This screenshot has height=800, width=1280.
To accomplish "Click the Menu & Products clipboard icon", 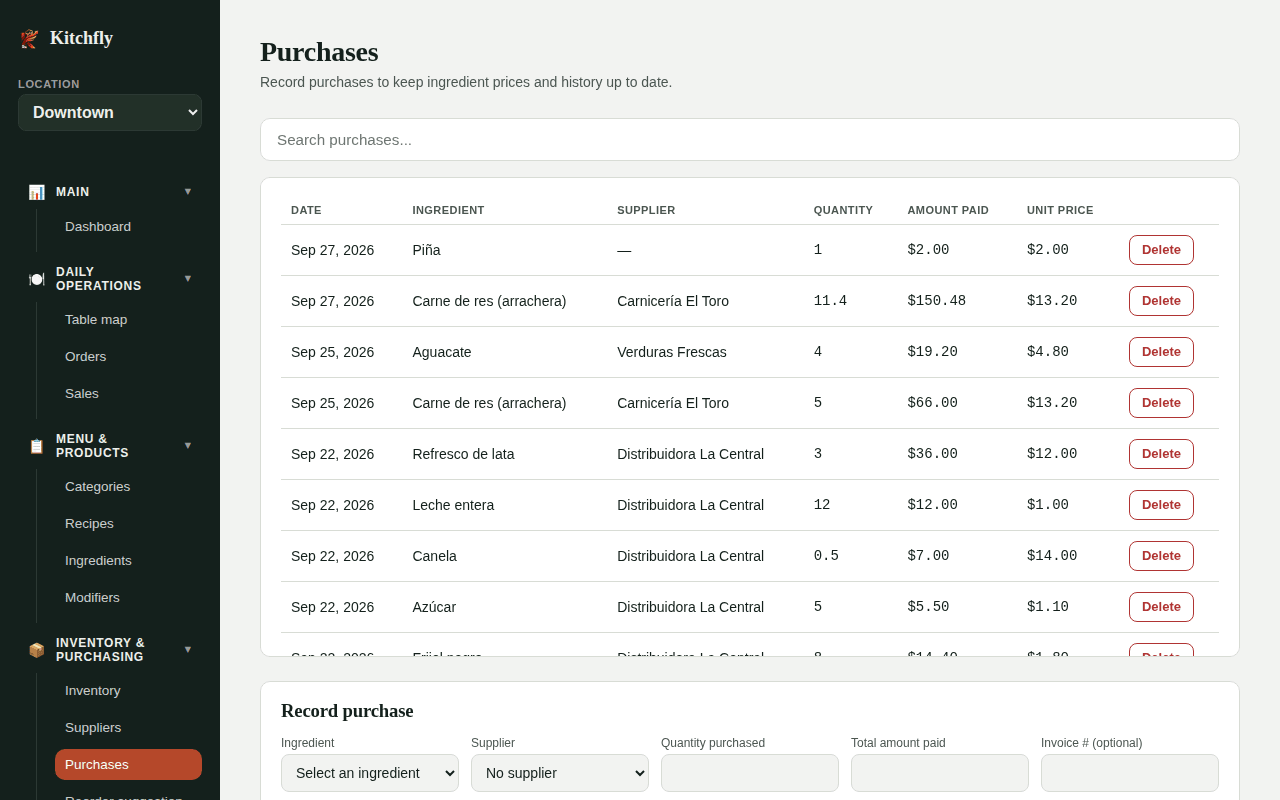I will click(36, 446).
